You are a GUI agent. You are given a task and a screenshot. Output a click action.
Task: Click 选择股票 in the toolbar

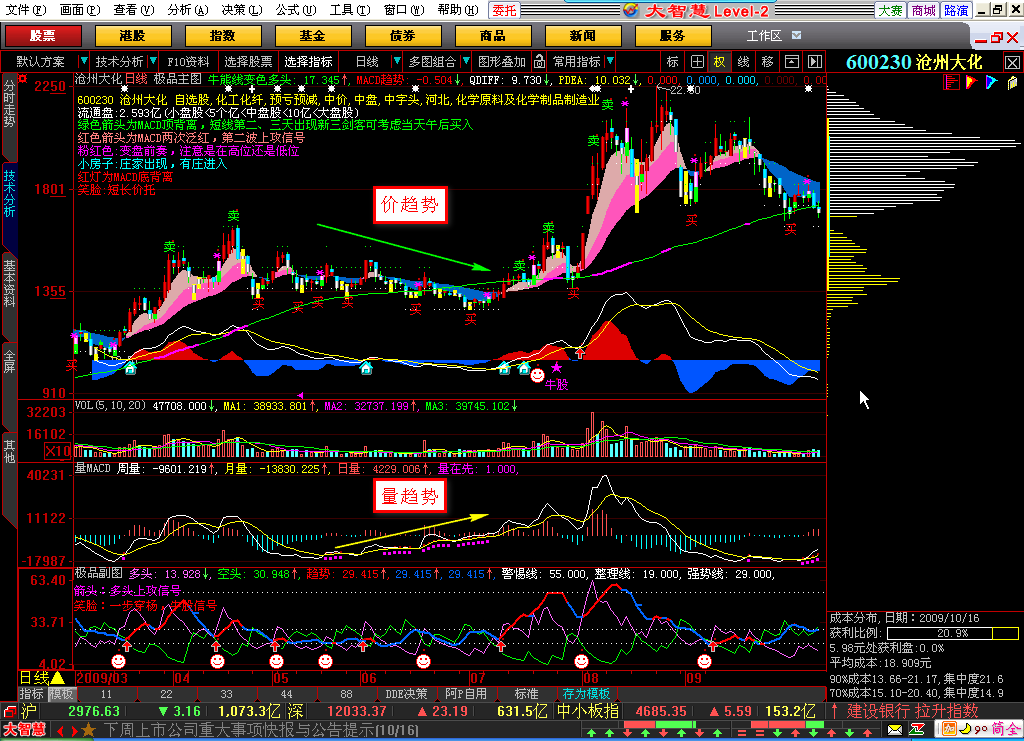[x=248, y=61]
